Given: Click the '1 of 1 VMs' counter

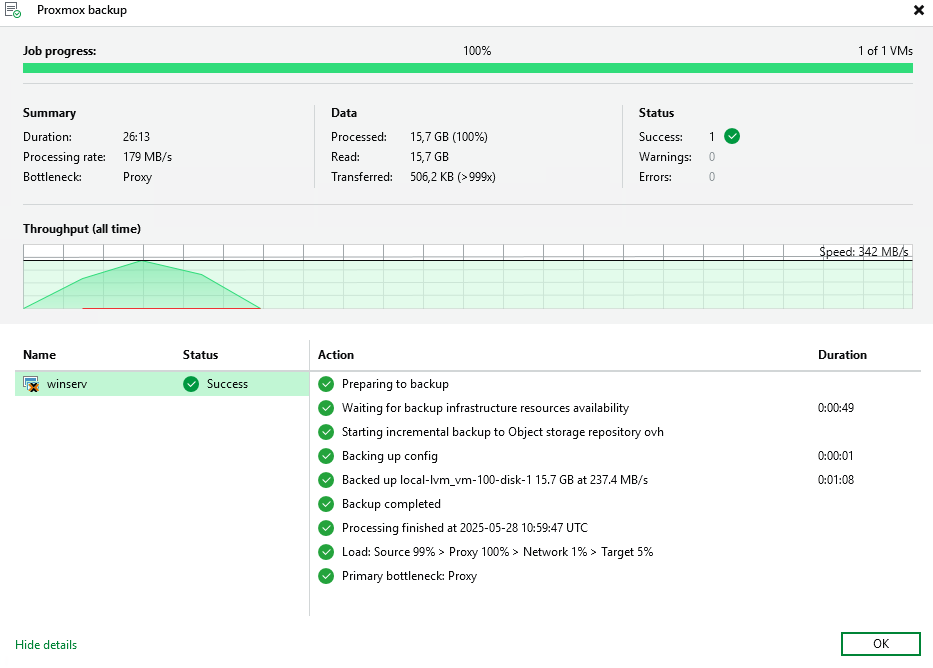Looking at the screenshot, I should (885, 51).
